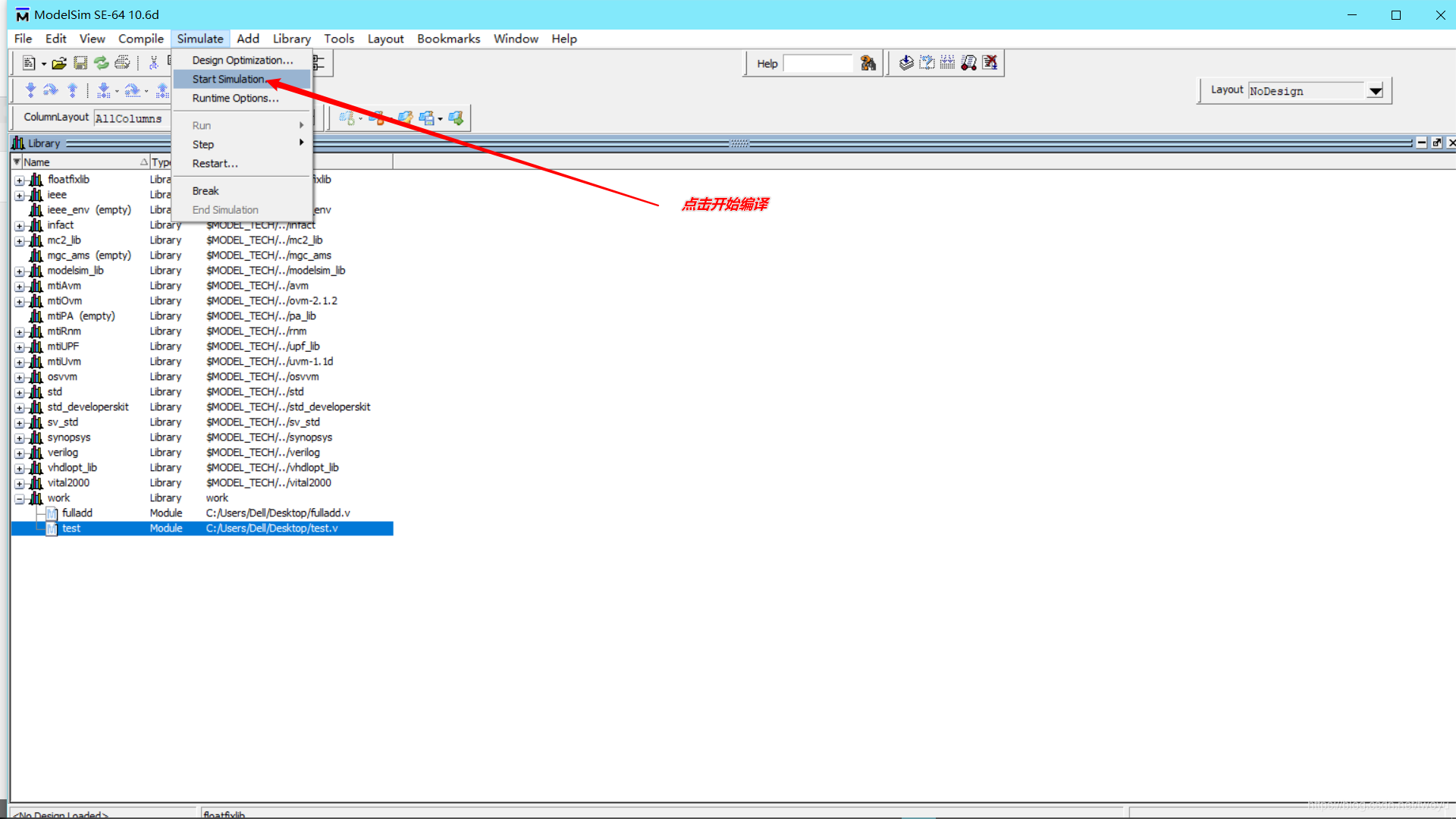The image size is (1456, 819).
Task: Expand the Step submenu arrow
Action: click(301, 143)
